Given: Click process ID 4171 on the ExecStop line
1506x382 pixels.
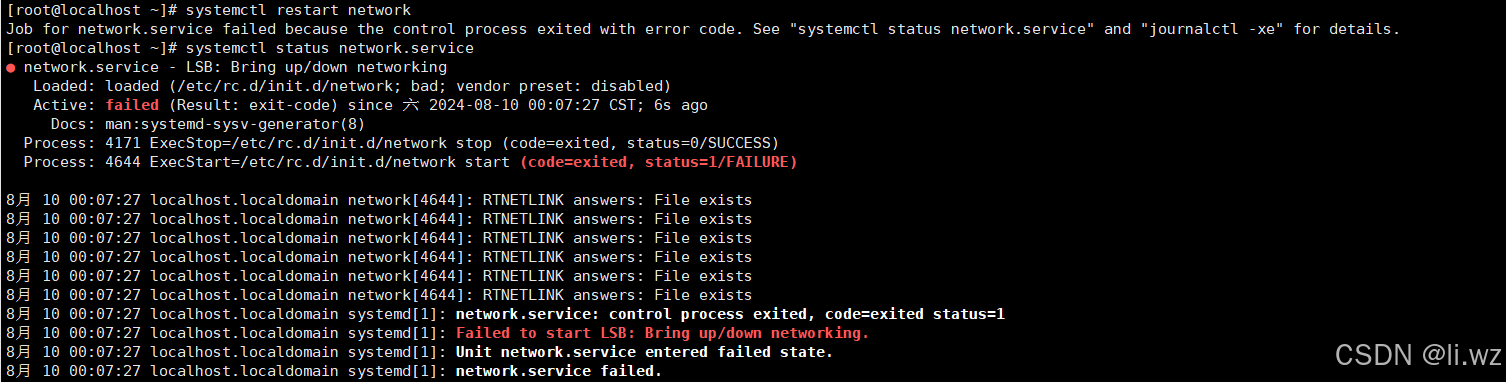Looking at the screenshot, I should (123, 143).
